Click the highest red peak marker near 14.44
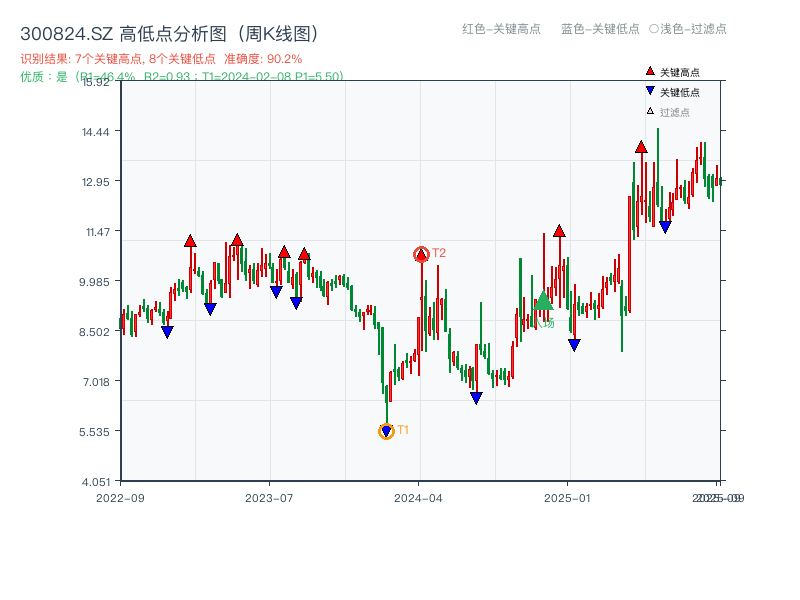Screen dimensions: 800x600 point(639,147)
